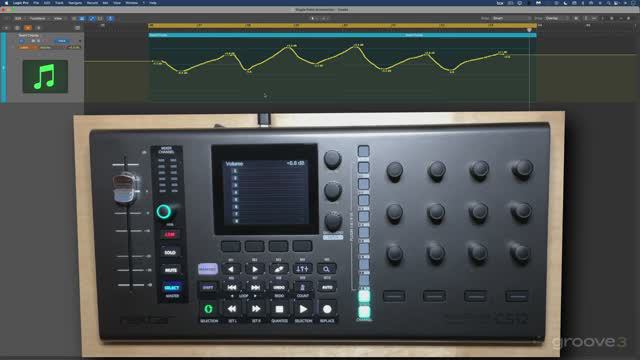Select the cyan Snare Dopple region header
640x360 pixels.
[x=342, y=36]
